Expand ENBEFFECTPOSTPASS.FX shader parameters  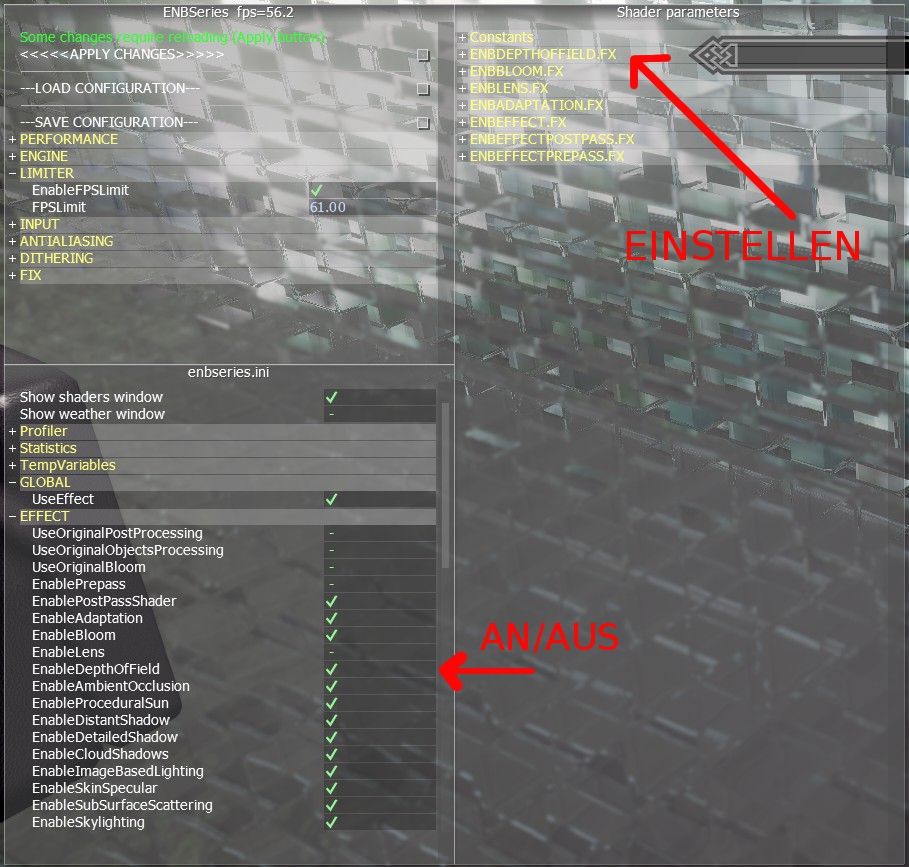462,140
